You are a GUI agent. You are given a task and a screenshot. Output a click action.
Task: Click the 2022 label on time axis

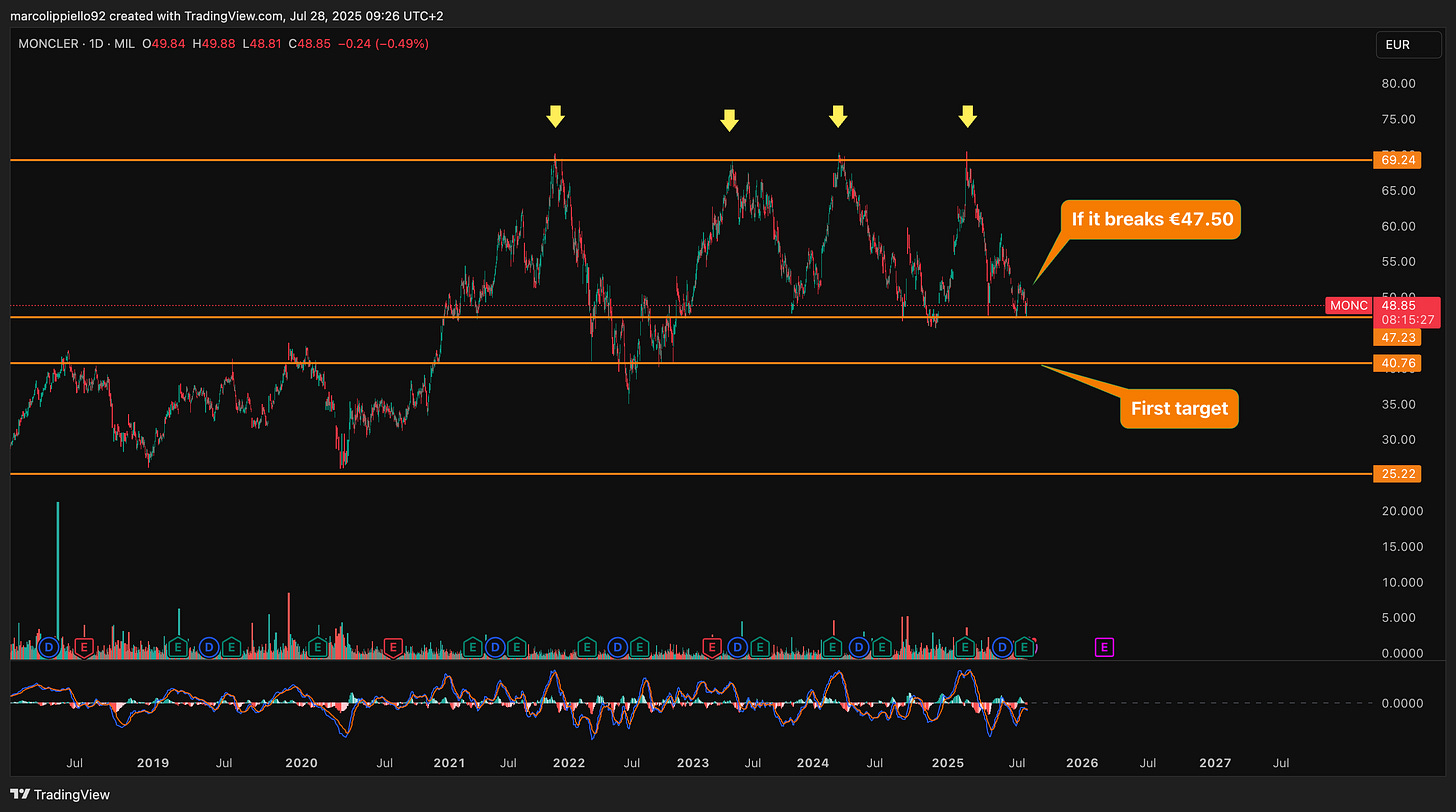point(569,762)
